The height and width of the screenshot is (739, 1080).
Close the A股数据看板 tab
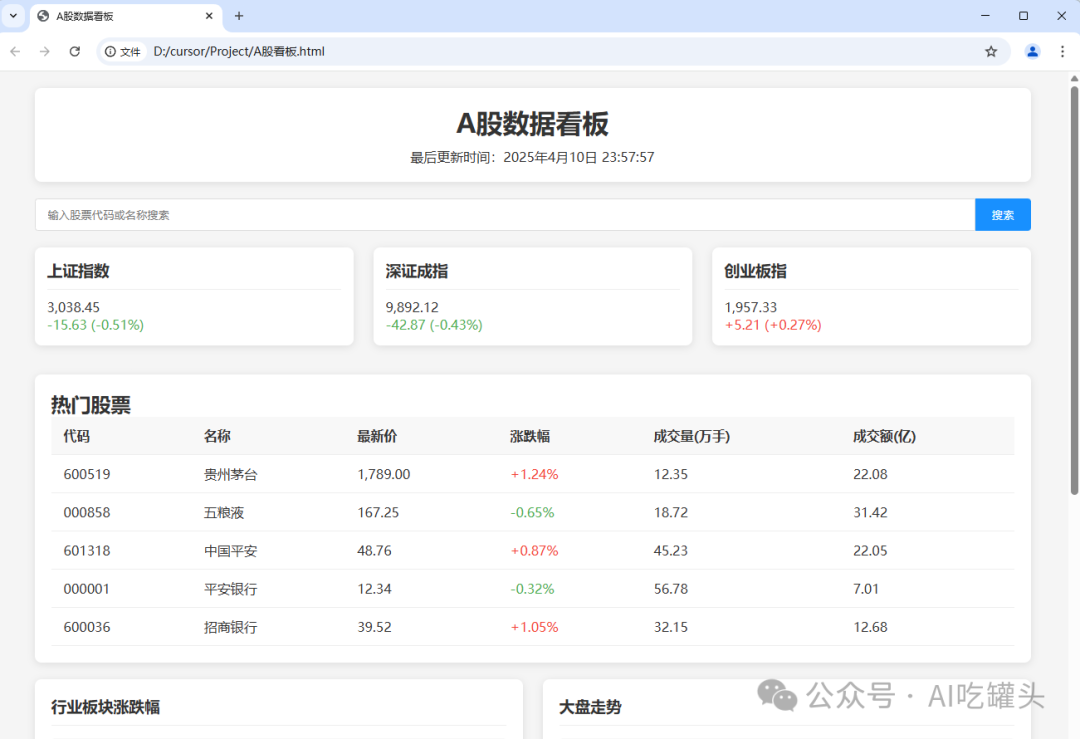click(x=209, y=16)
